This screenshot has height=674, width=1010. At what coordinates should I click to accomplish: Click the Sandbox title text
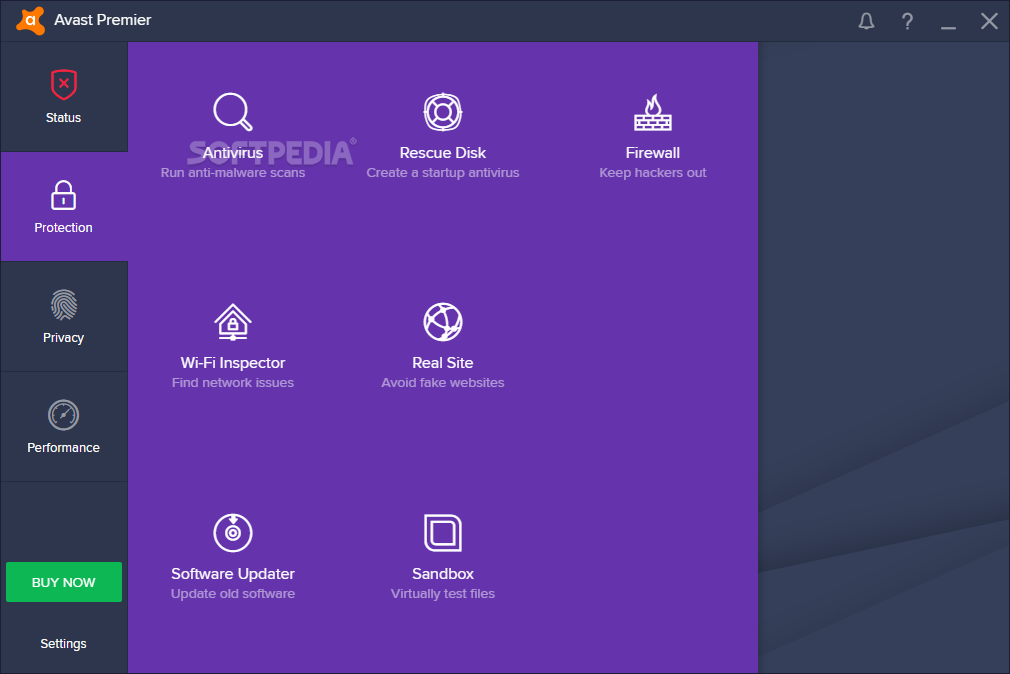pos(443,573)
